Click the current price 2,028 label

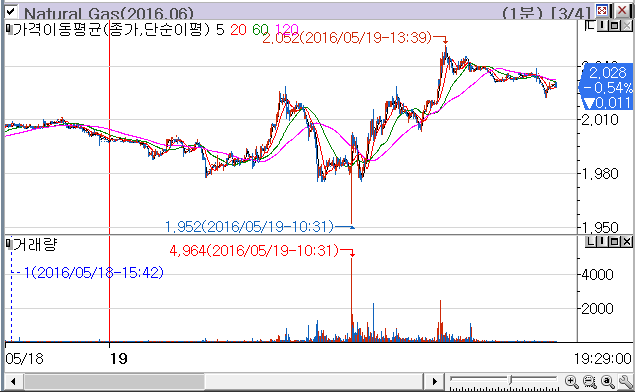(x=608, y=73)
